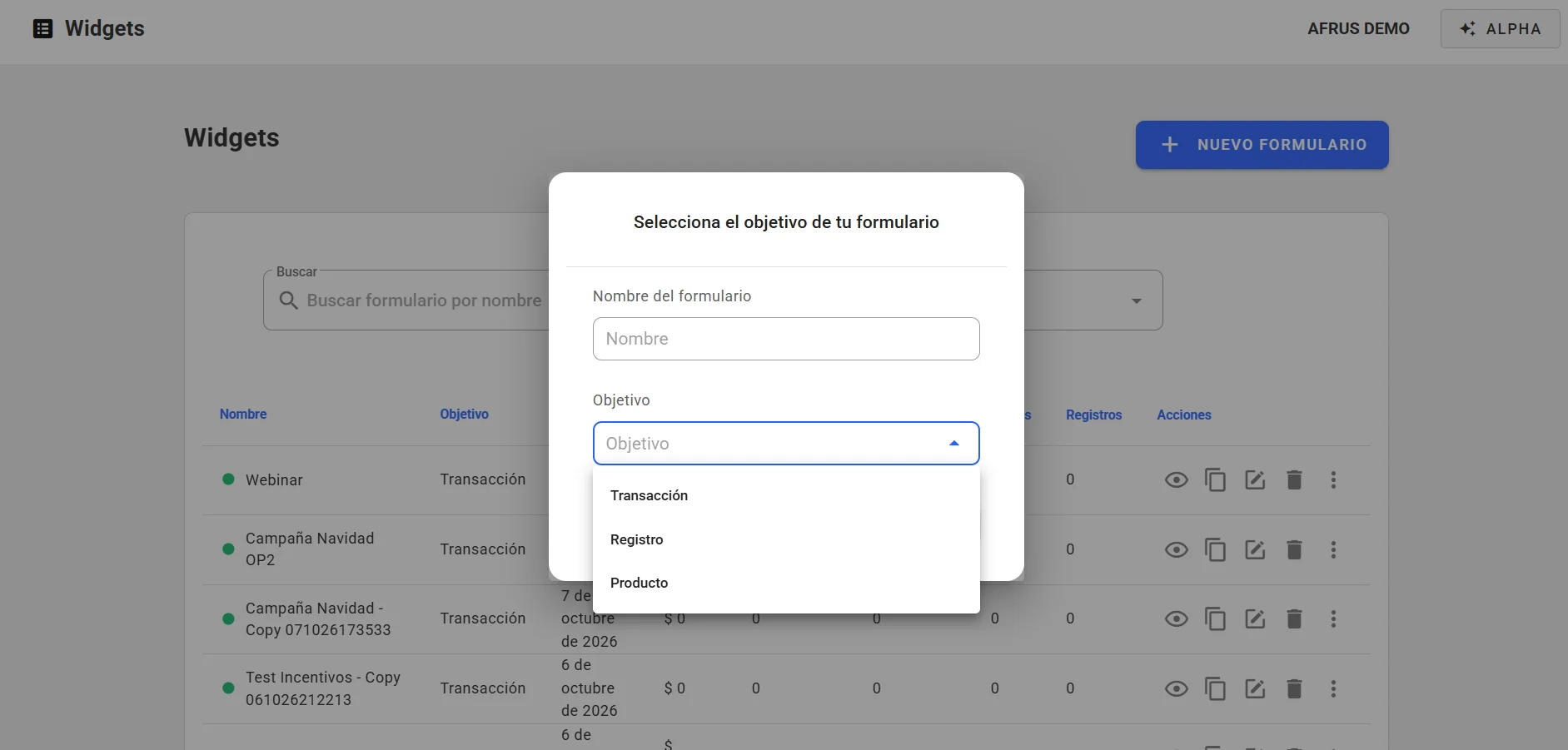The image size is (1568, 750).
Task: Duplicate the Webinar form
Action: [x=1215, y=479]
